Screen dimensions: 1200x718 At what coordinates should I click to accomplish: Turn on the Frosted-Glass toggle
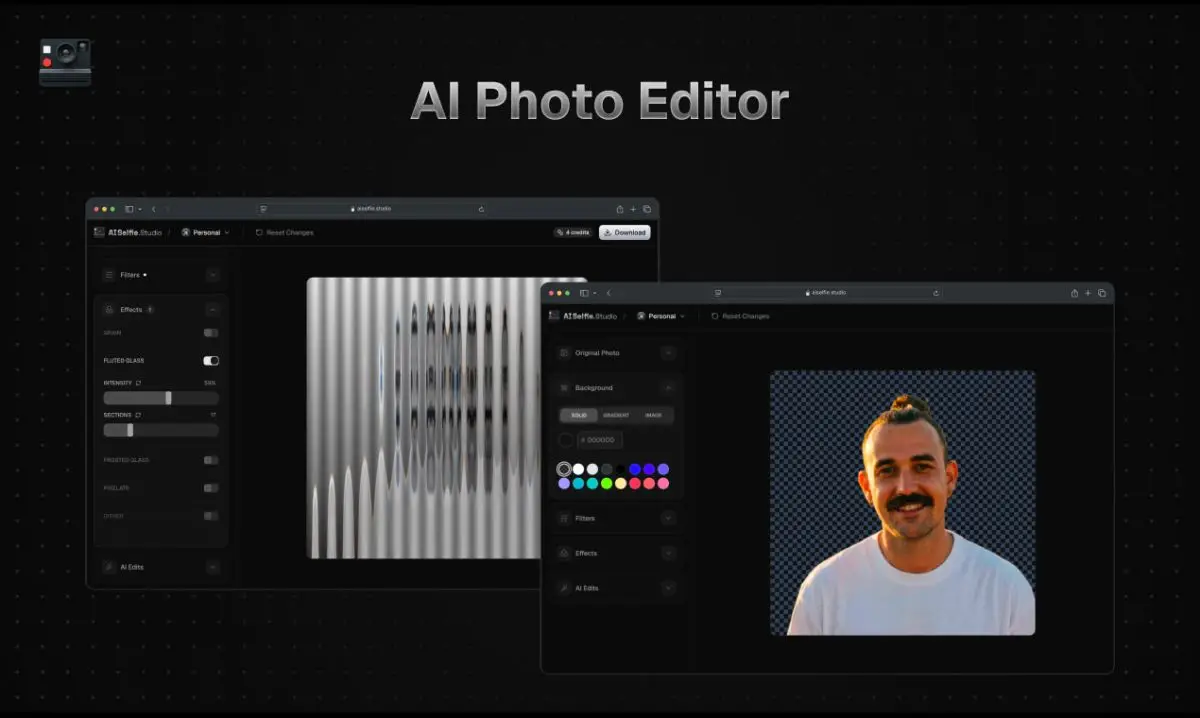click(x=209, y=458)
